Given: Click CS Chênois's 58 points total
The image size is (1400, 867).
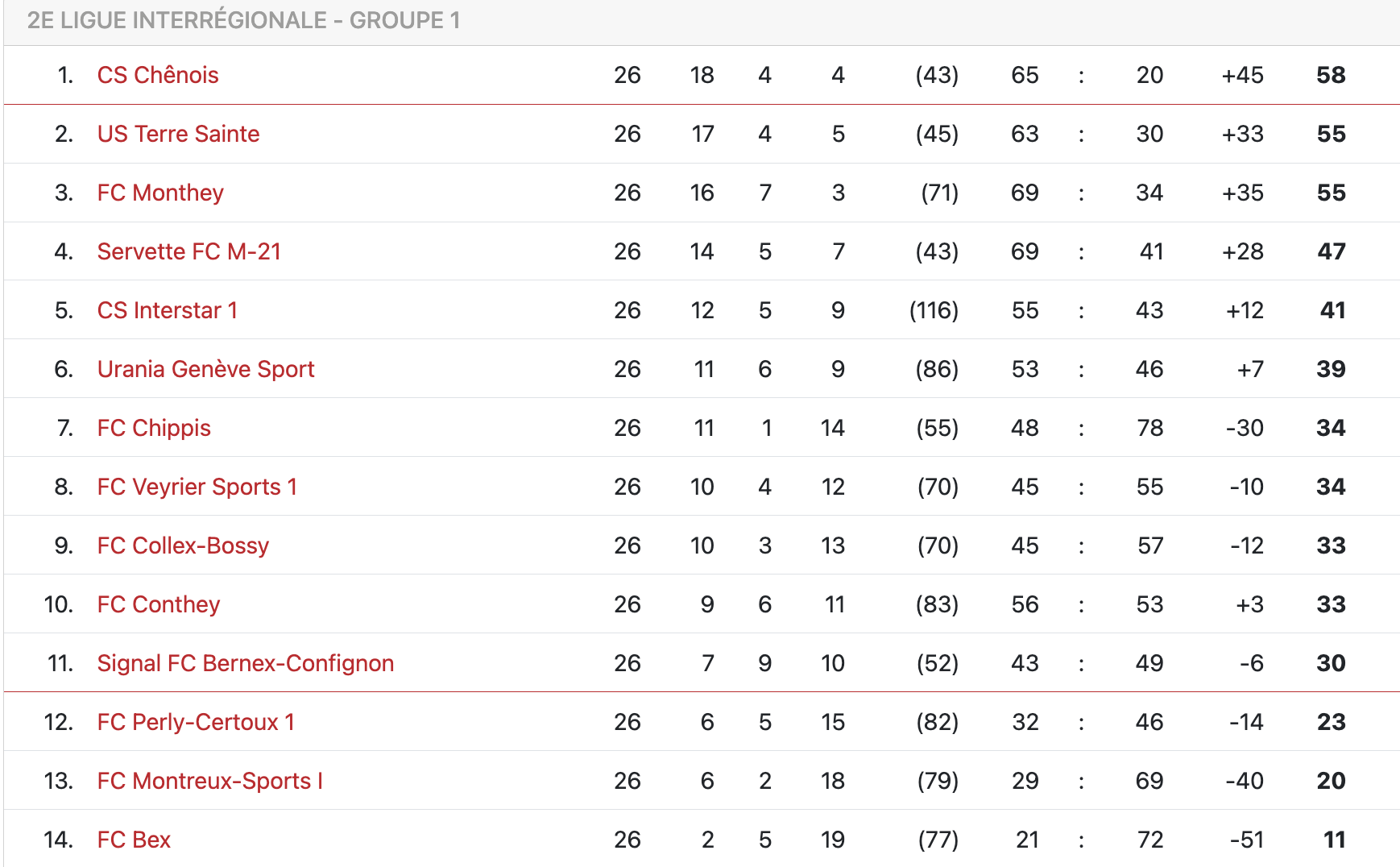Looking at the screenshot, I should point(1331,75).
